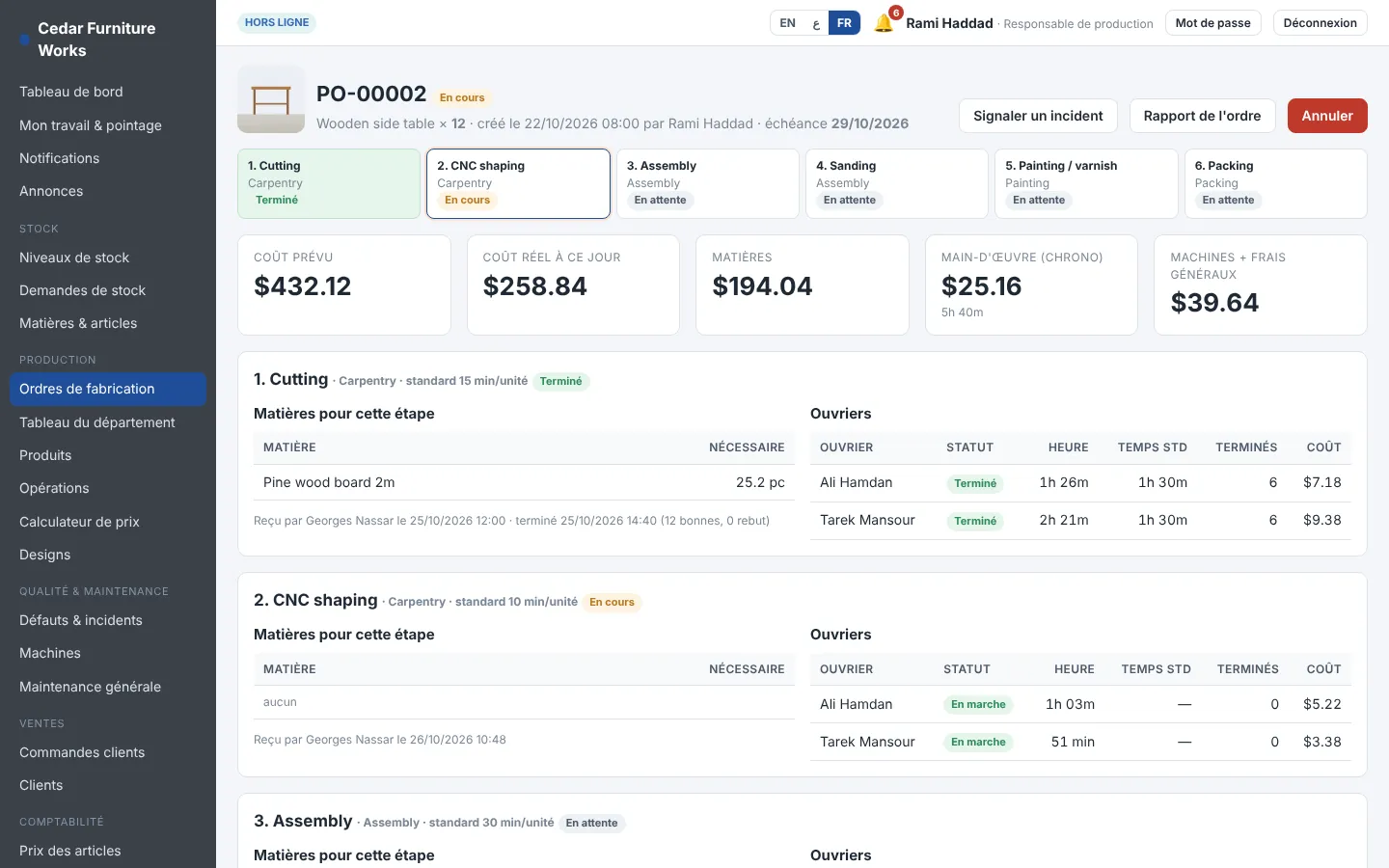This screenshot has height=868, width=1389.
Task: Click the Coût prévu $432.12 card
Action: pyautogui.click(x=344, y=285)
